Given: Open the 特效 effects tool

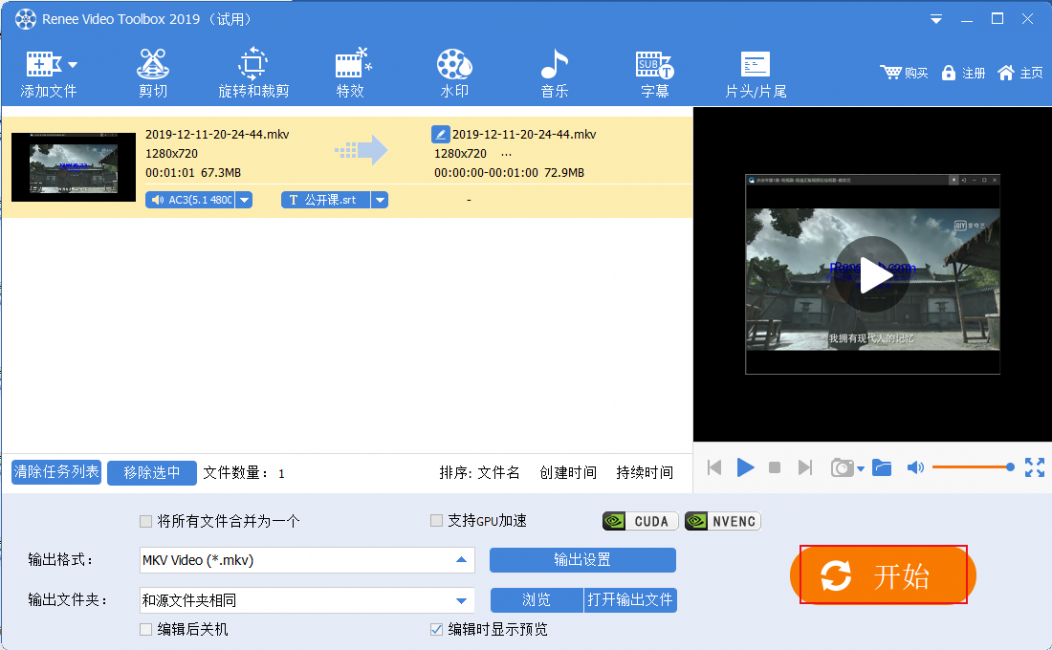Looking at the screenshot, I should click(351, 74).
